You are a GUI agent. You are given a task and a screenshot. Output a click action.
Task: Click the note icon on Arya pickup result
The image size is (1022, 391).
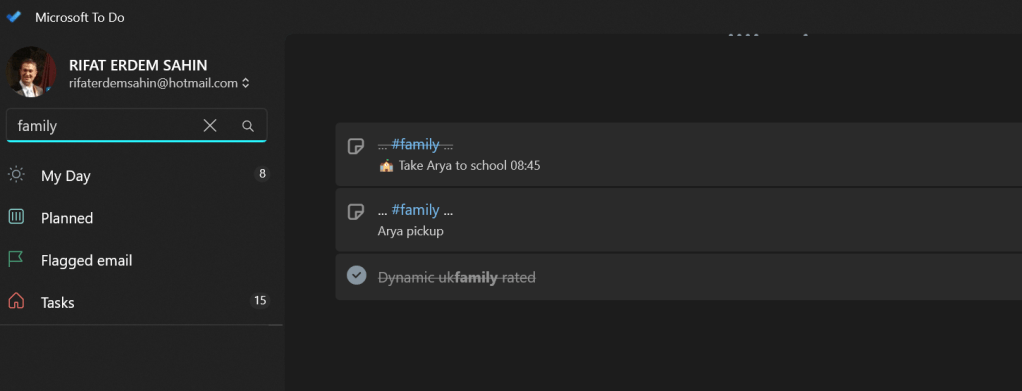[x=356, y=211]
